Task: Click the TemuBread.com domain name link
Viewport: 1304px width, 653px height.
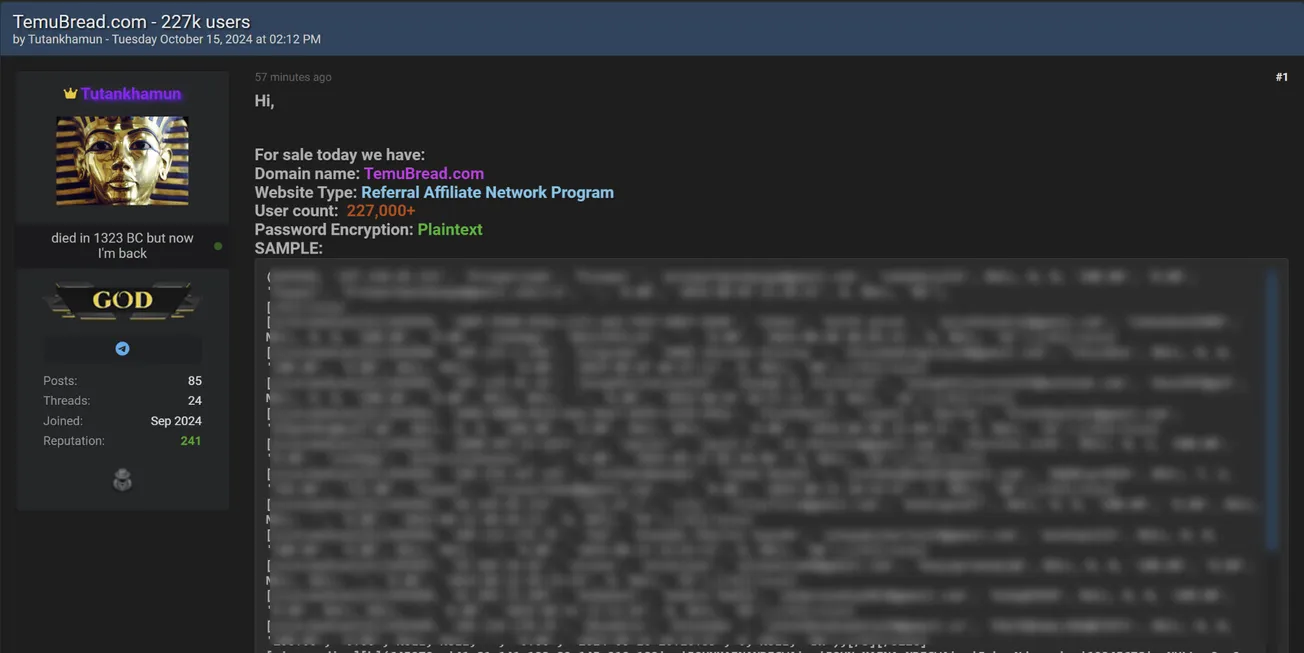Action: [x=423, y=174]
